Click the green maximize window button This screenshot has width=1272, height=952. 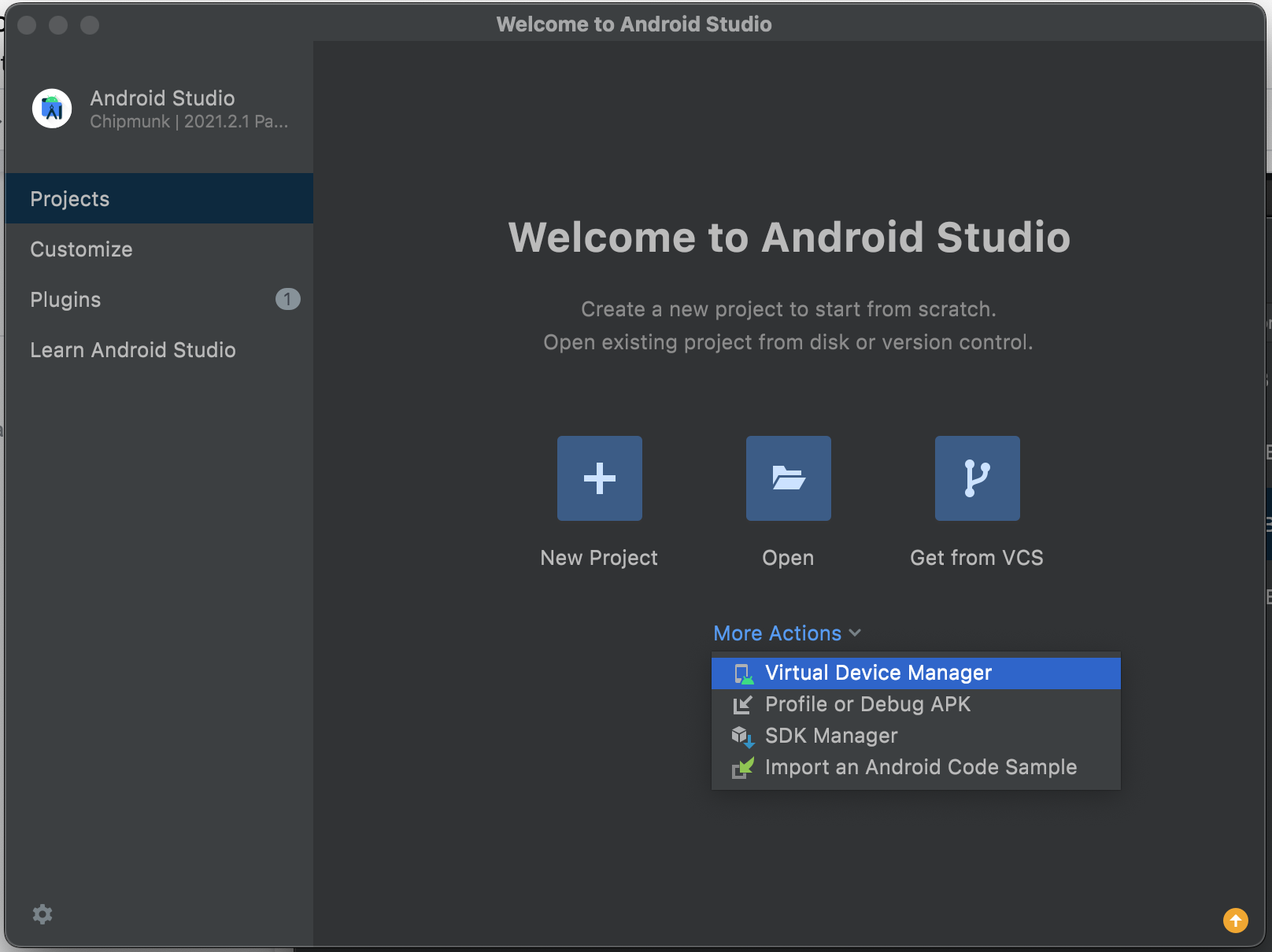click(90, 25)
